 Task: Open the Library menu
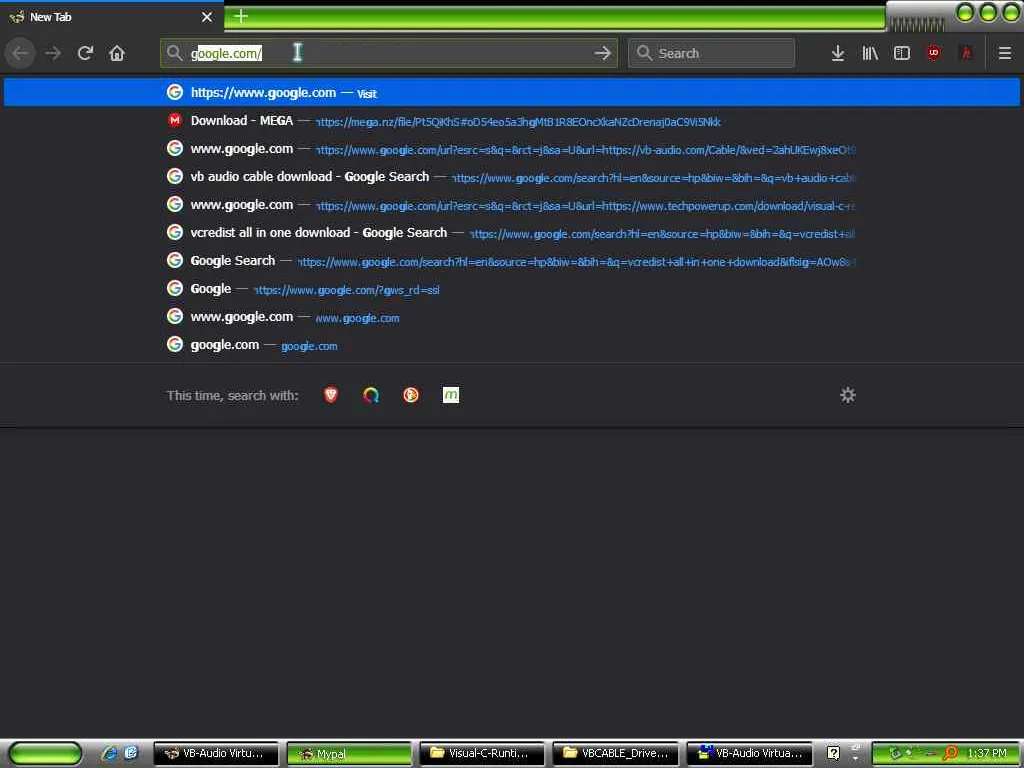tap(870, 53)
